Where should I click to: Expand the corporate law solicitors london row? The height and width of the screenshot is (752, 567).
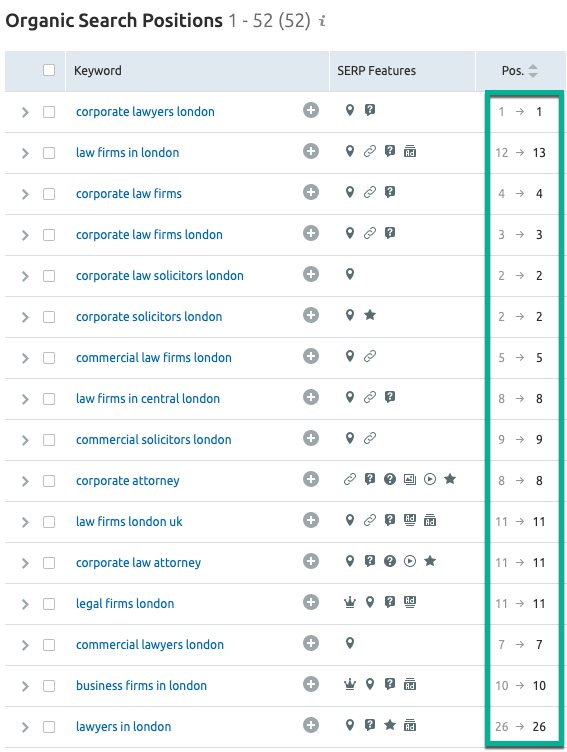coord(25,276)
